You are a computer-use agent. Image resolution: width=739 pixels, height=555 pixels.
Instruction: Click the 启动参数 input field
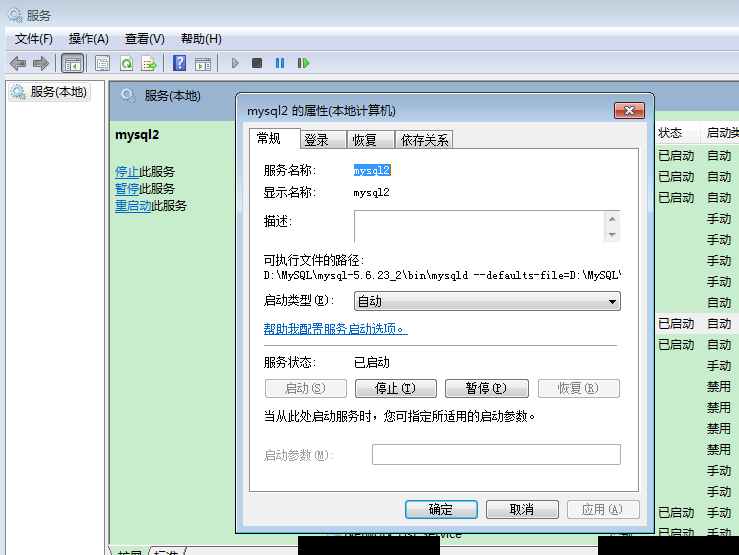[496, 454]
